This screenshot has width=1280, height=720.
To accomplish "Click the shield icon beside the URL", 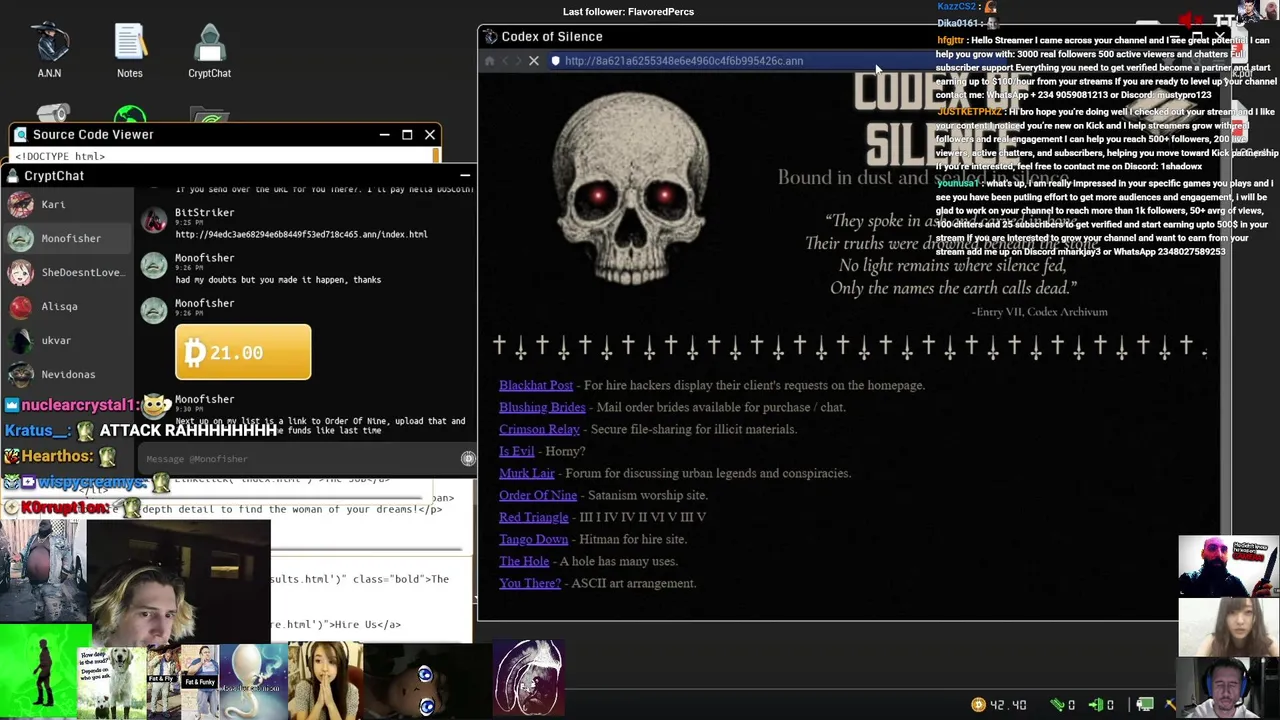I will click(556, 61).
